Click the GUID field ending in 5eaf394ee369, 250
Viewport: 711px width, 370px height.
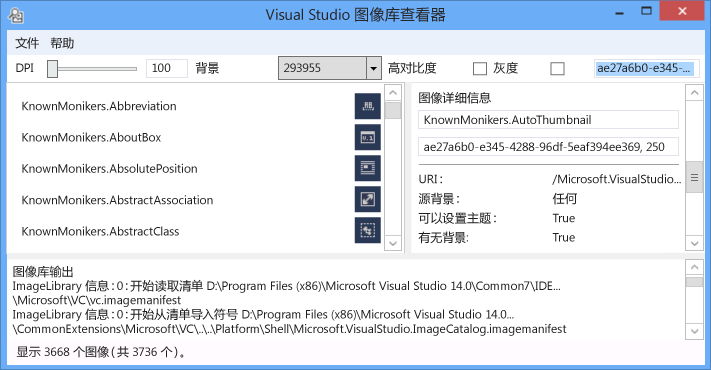tap(548, 147)
